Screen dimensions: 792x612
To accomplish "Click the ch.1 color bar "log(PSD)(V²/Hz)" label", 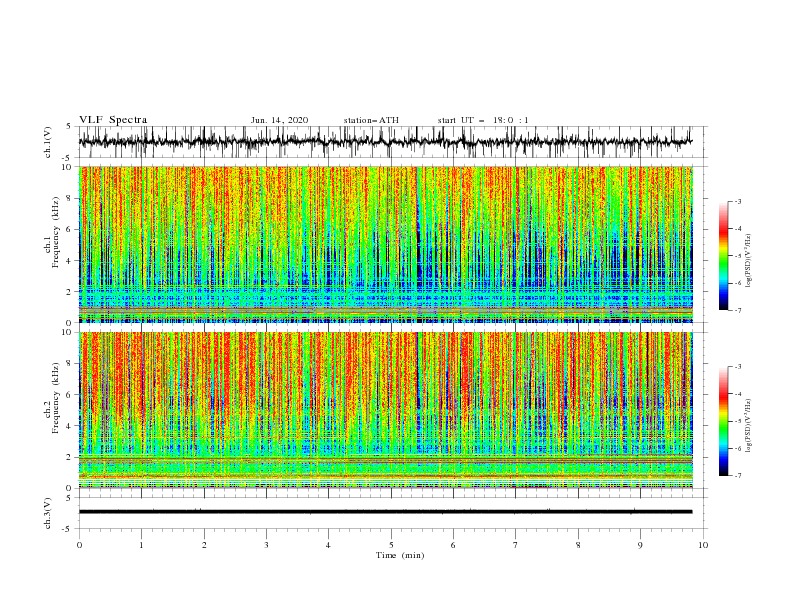I will [749, 261].
